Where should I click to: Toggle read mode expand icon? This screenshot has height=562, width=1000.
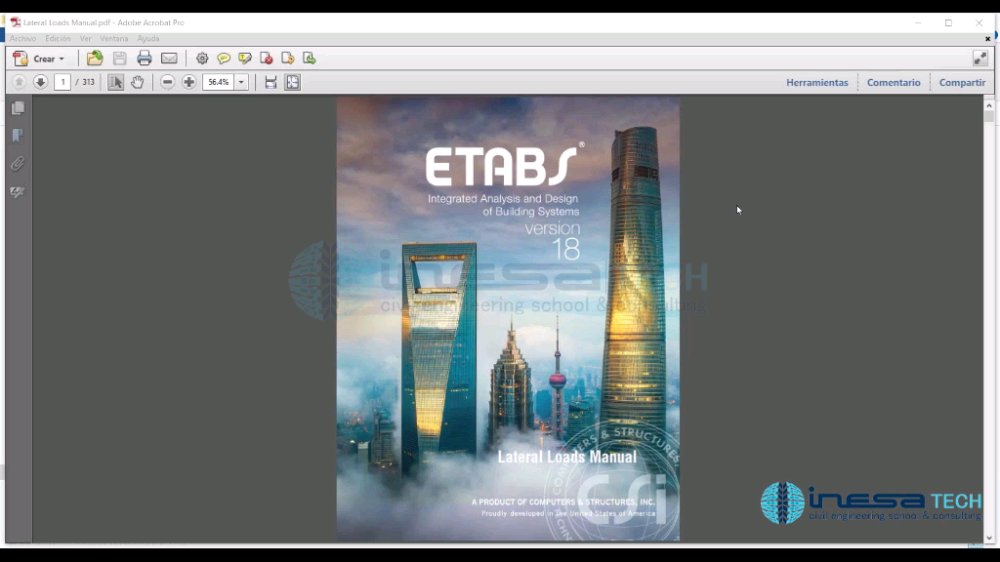coord(980,59)
